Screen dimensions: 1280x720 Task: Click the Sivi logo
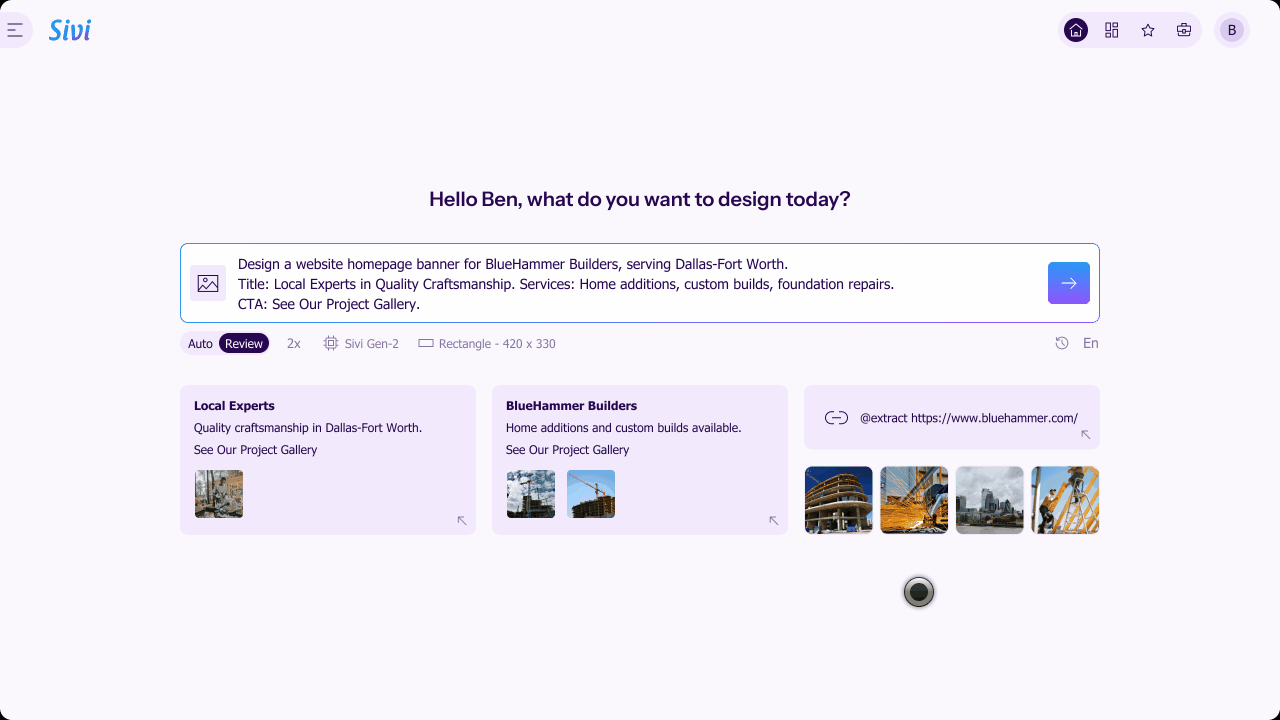click(70, 30)
